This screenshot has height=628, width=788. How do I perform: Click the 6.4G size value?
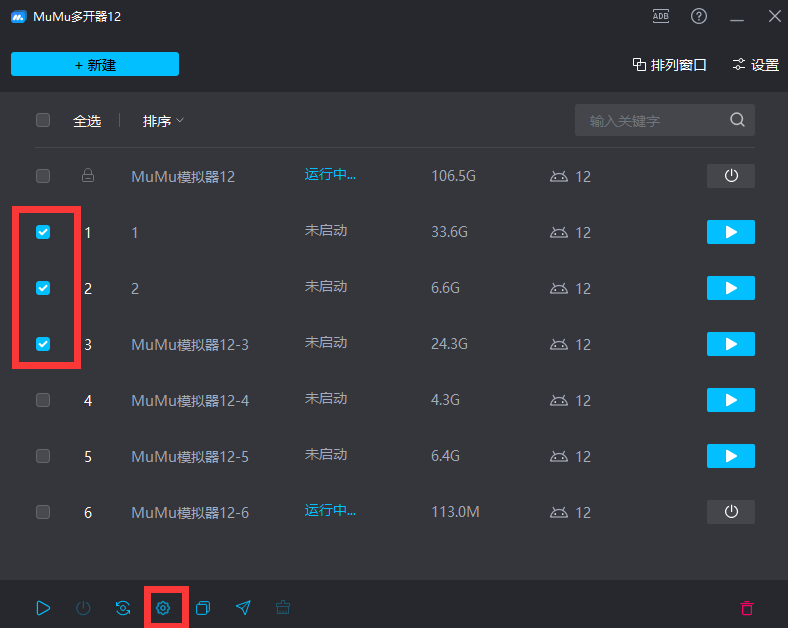click(445, 456)
